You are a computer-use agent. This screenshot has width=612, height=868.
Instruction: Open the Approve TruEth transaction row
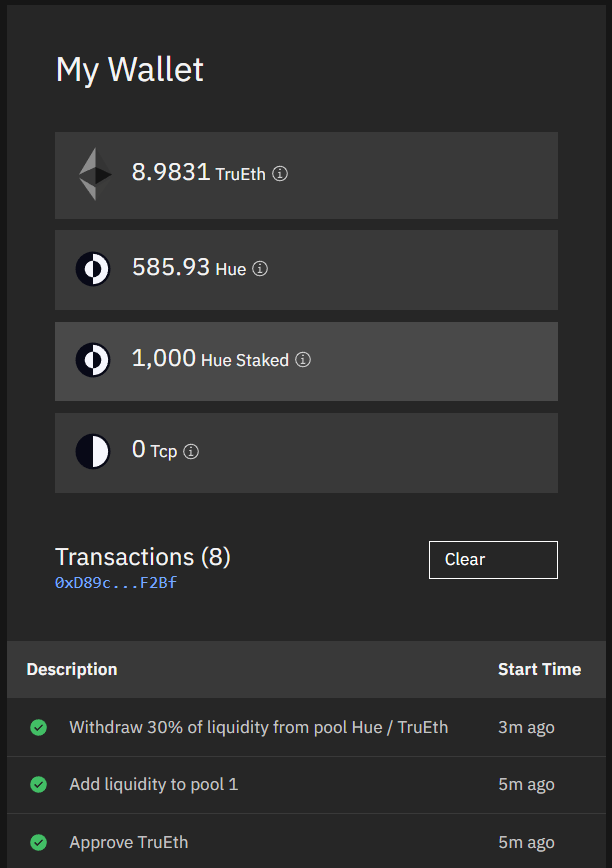pos(128,842)
